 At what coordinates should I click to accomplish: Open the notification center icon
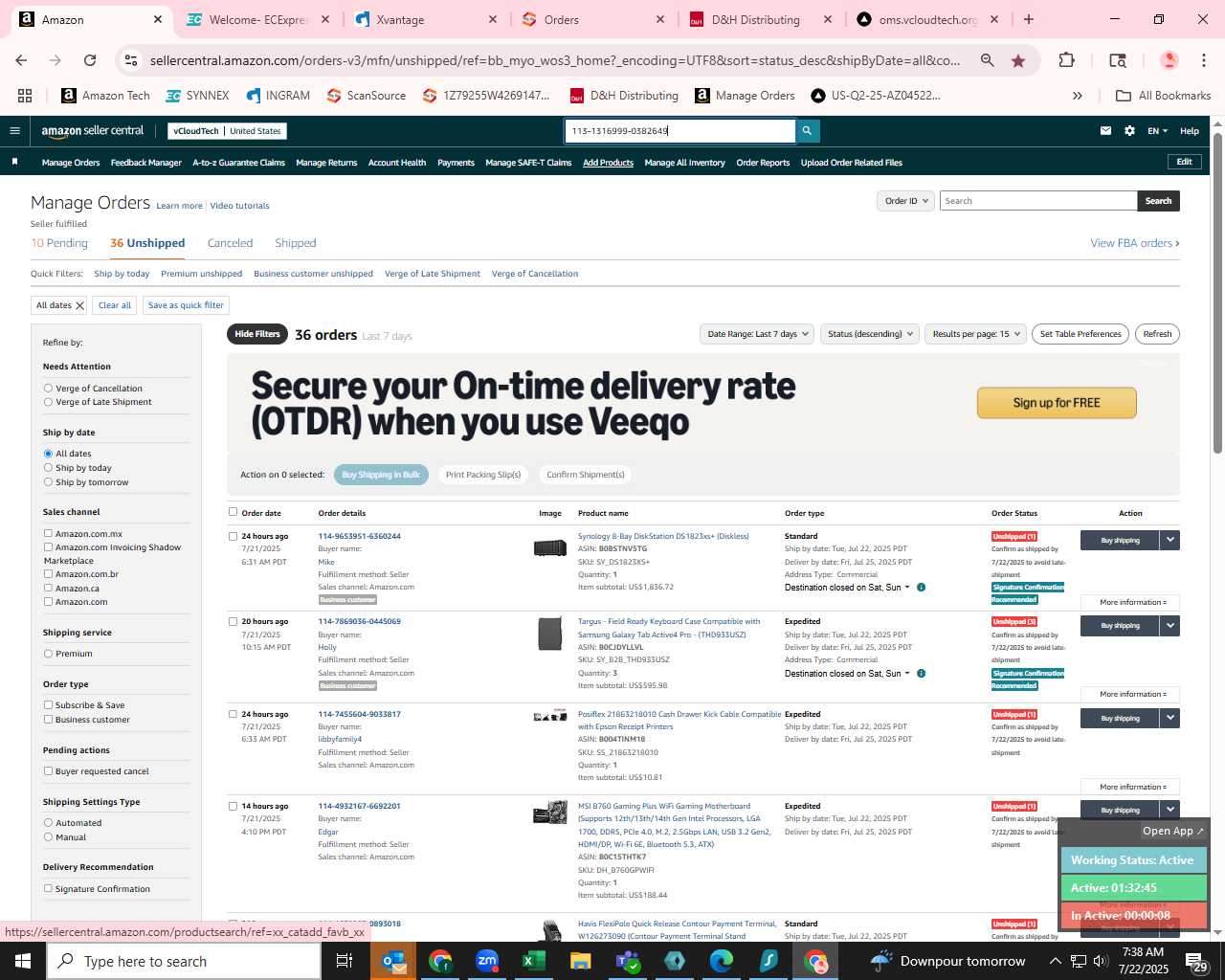tap(1197, 961)
